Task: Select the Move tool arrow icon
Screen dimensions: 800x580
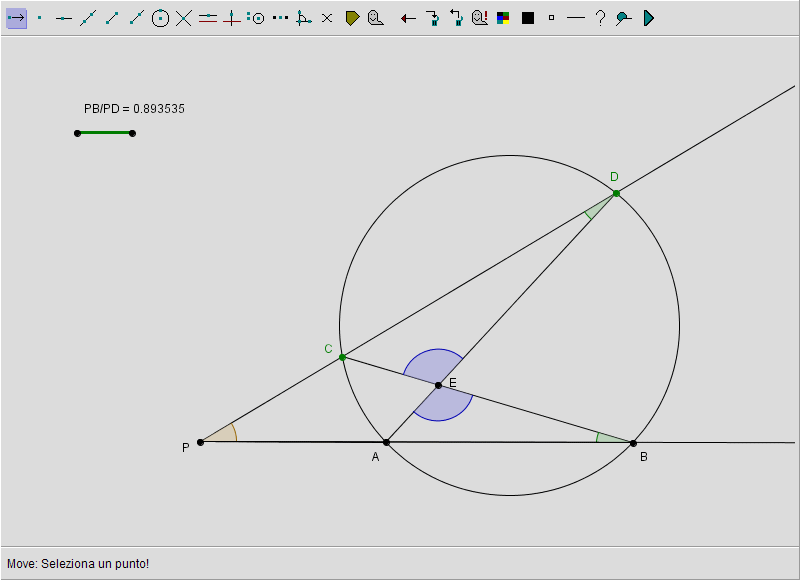Action: point(16,18)
